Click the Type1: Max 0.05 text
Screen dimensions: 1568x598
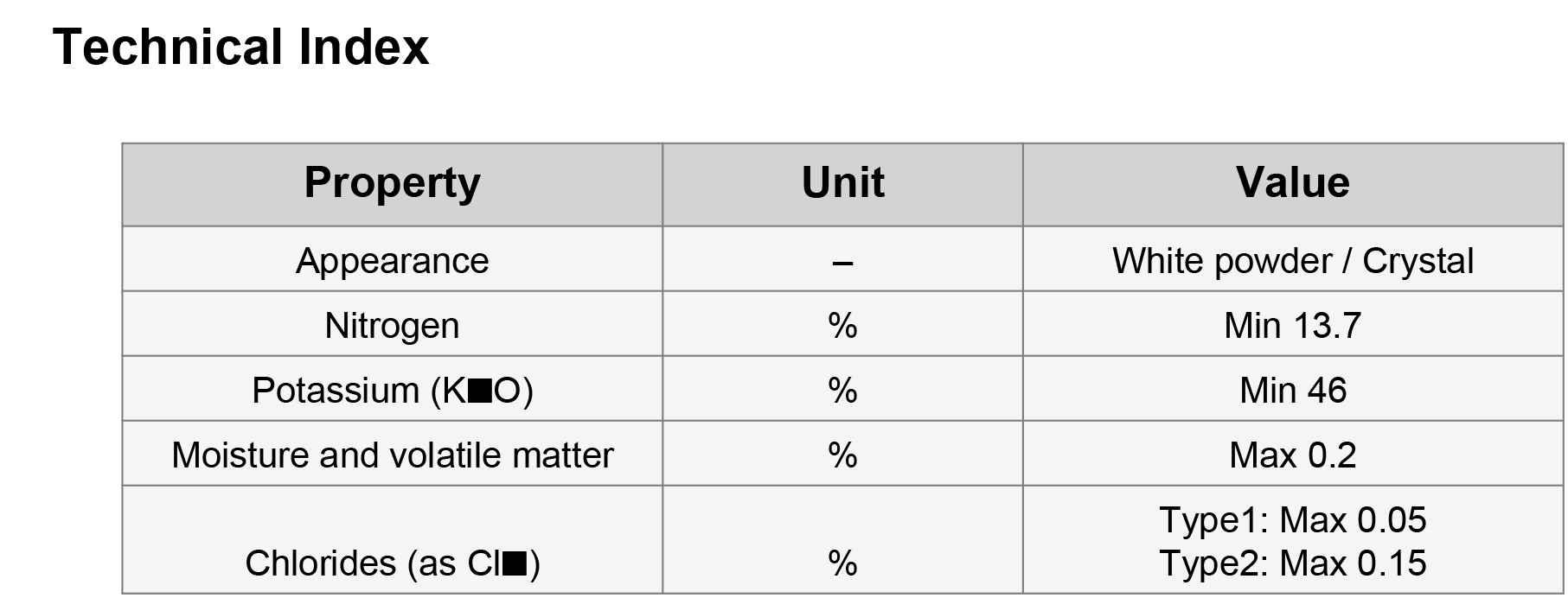coord(1292,520)
